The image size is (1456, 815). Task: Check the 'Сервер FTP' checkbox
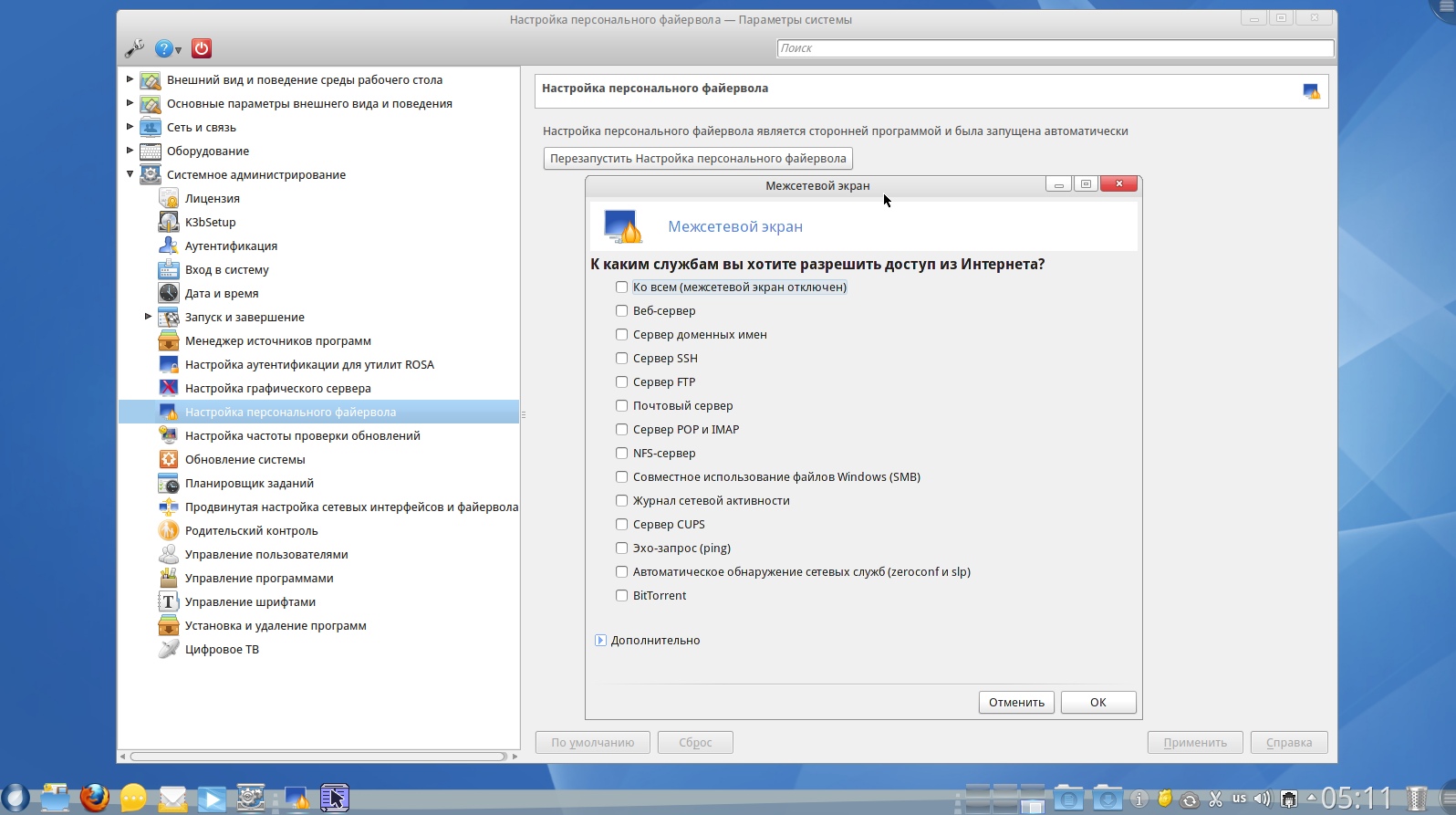point(621,381)
